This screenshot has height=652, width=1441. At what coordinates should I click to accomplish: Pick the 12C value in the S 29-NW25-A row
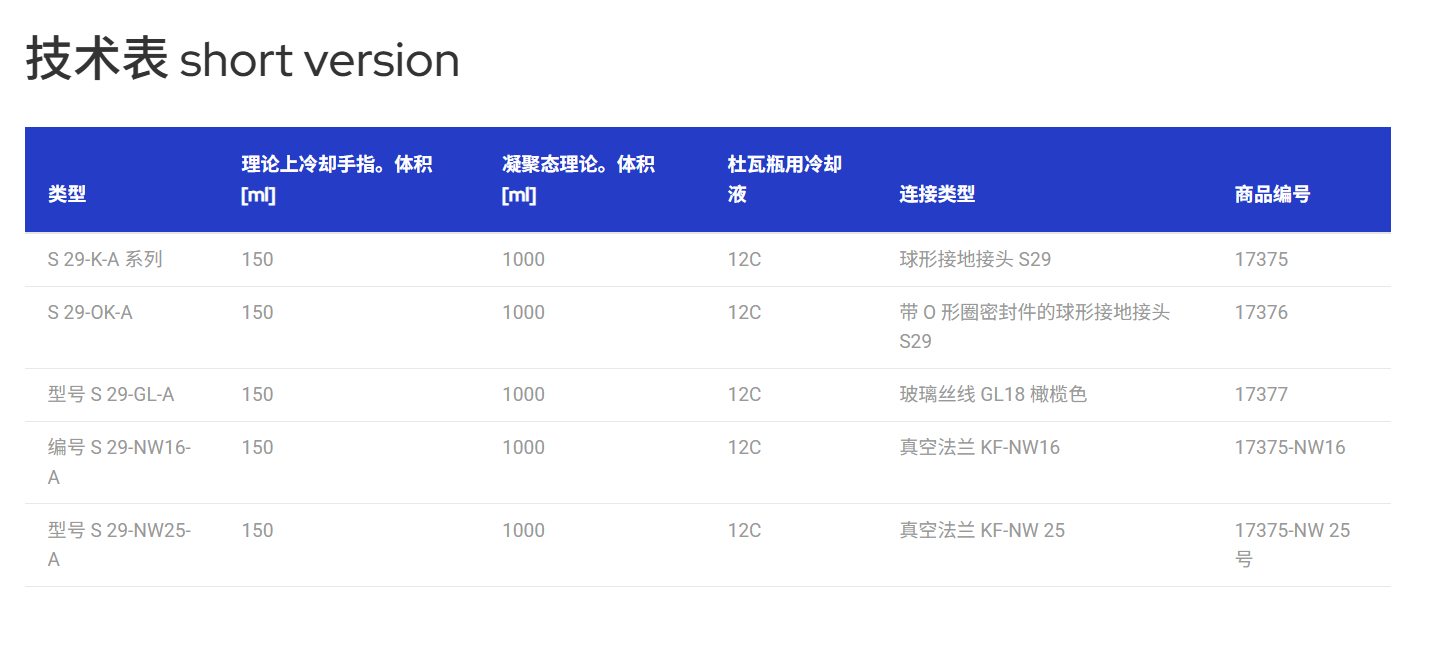[x=744, y=531]
